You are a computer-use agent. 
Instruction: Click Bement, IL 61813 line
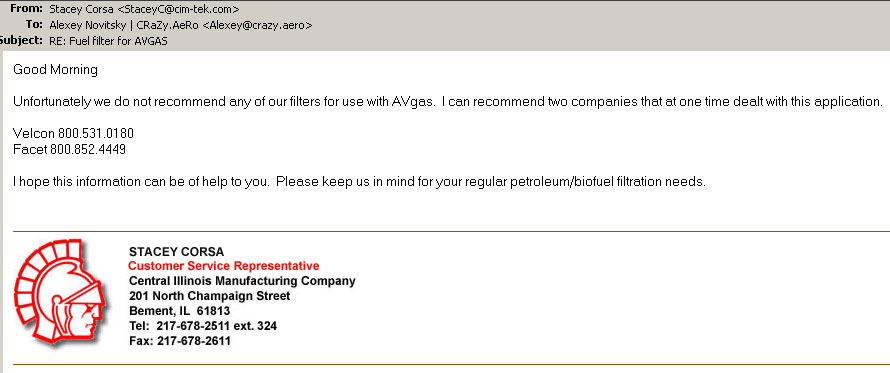(179, 311)
